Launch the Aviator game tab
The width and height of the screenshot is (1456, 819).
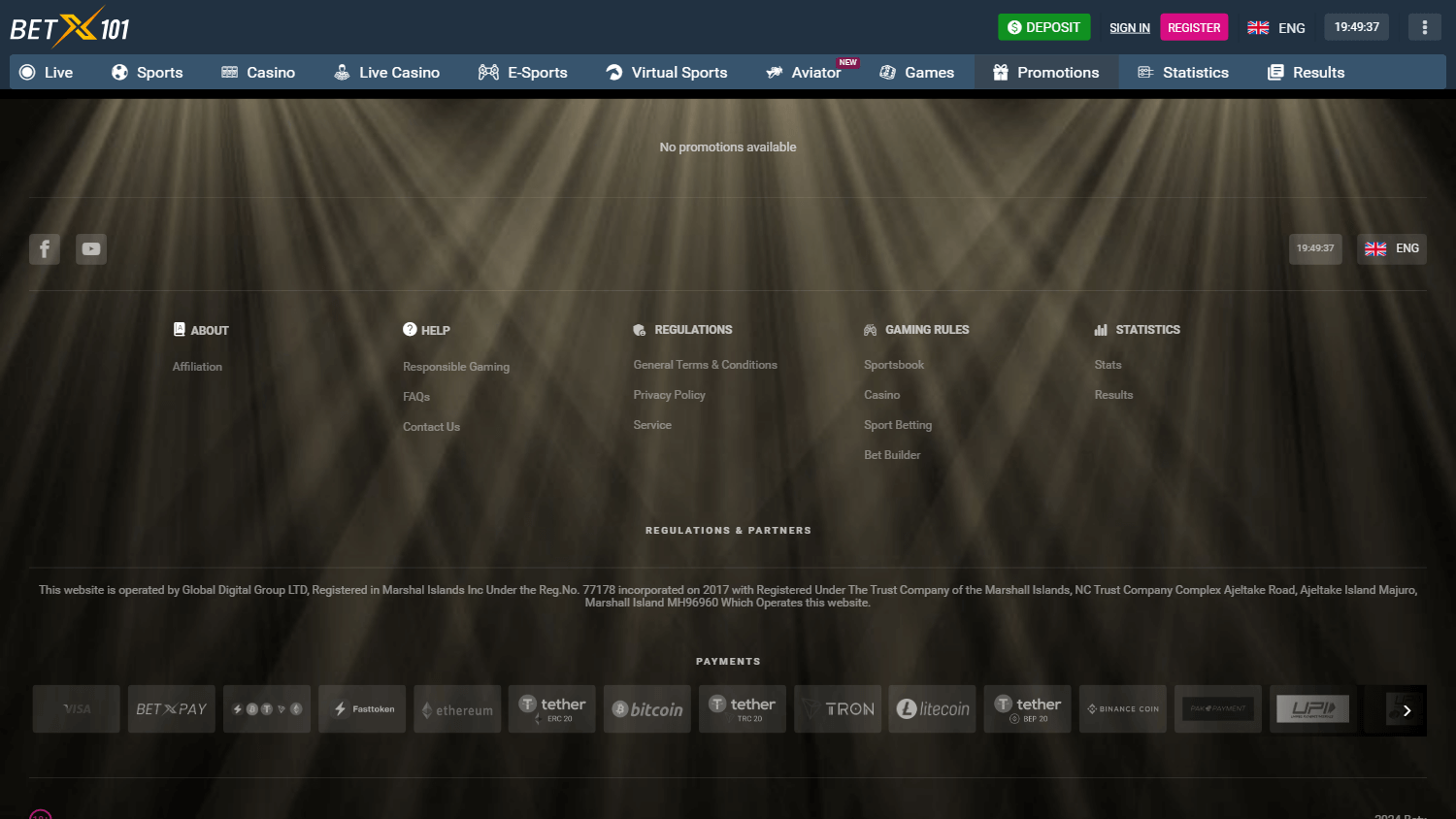coord(804,72)
